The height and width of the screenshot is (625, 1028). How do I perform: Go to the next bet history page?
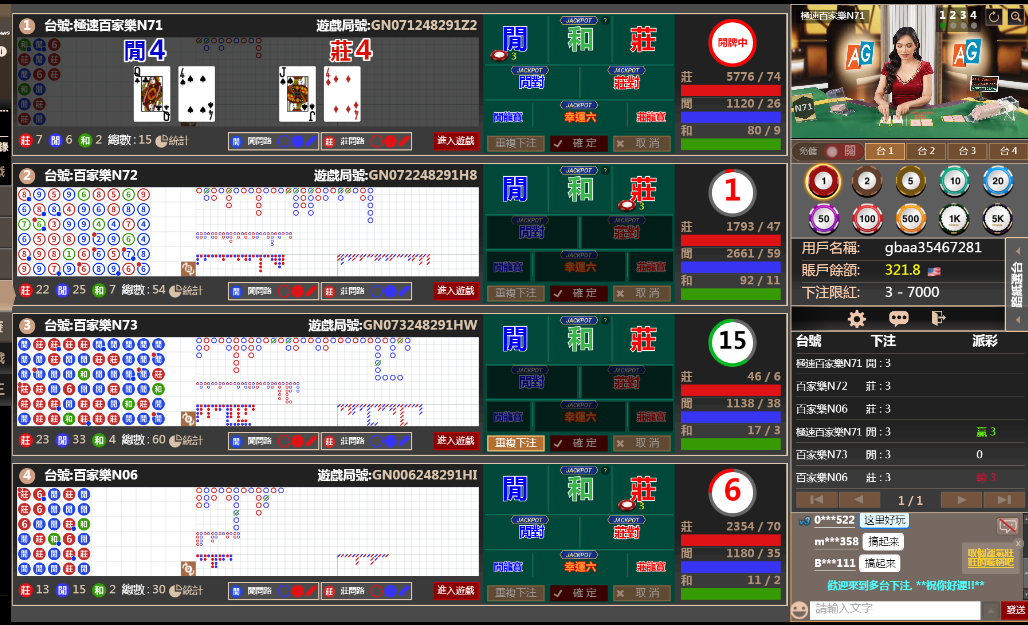click(x=960, y=499)
